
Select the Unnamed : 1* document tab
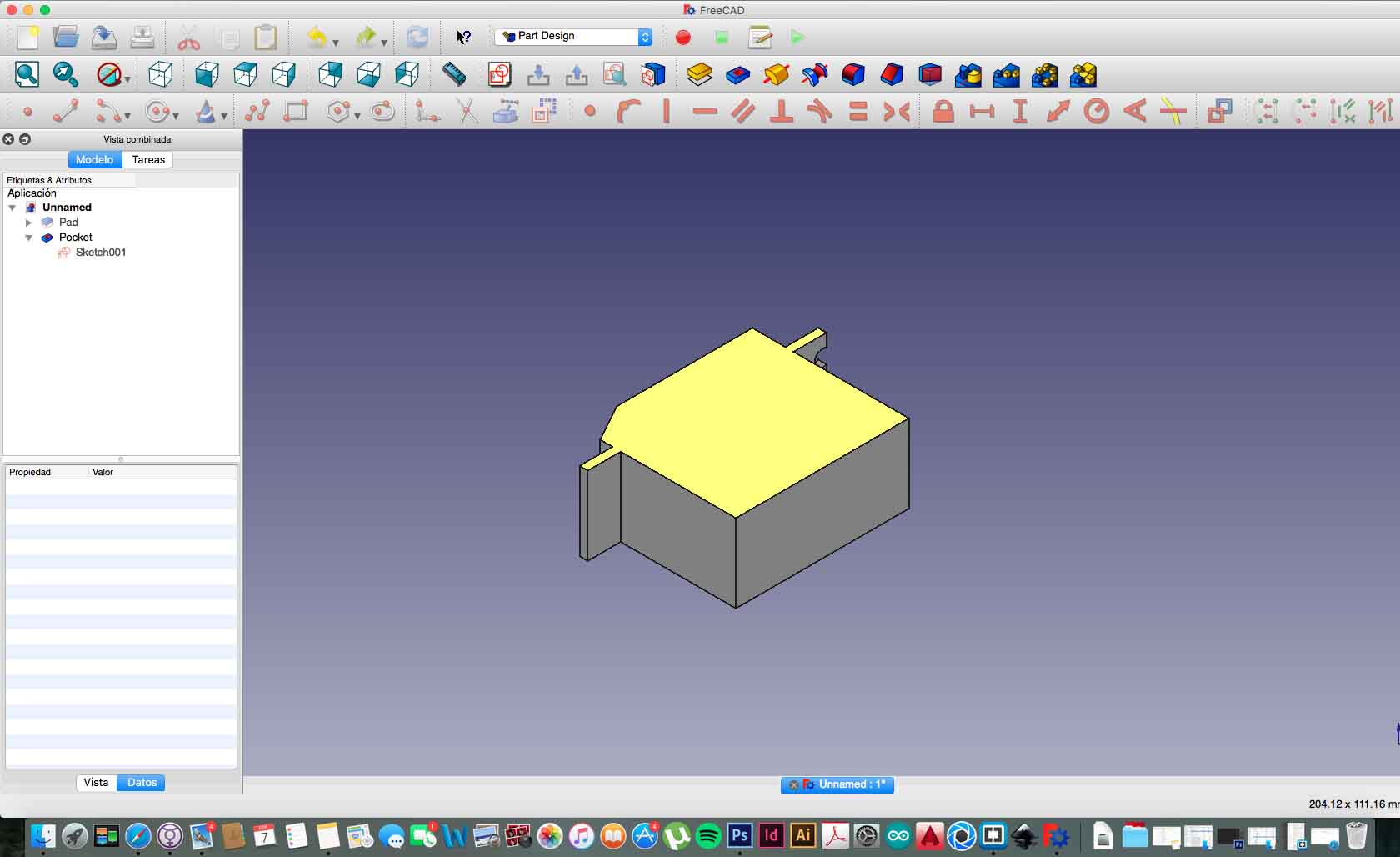pos(837,784)
